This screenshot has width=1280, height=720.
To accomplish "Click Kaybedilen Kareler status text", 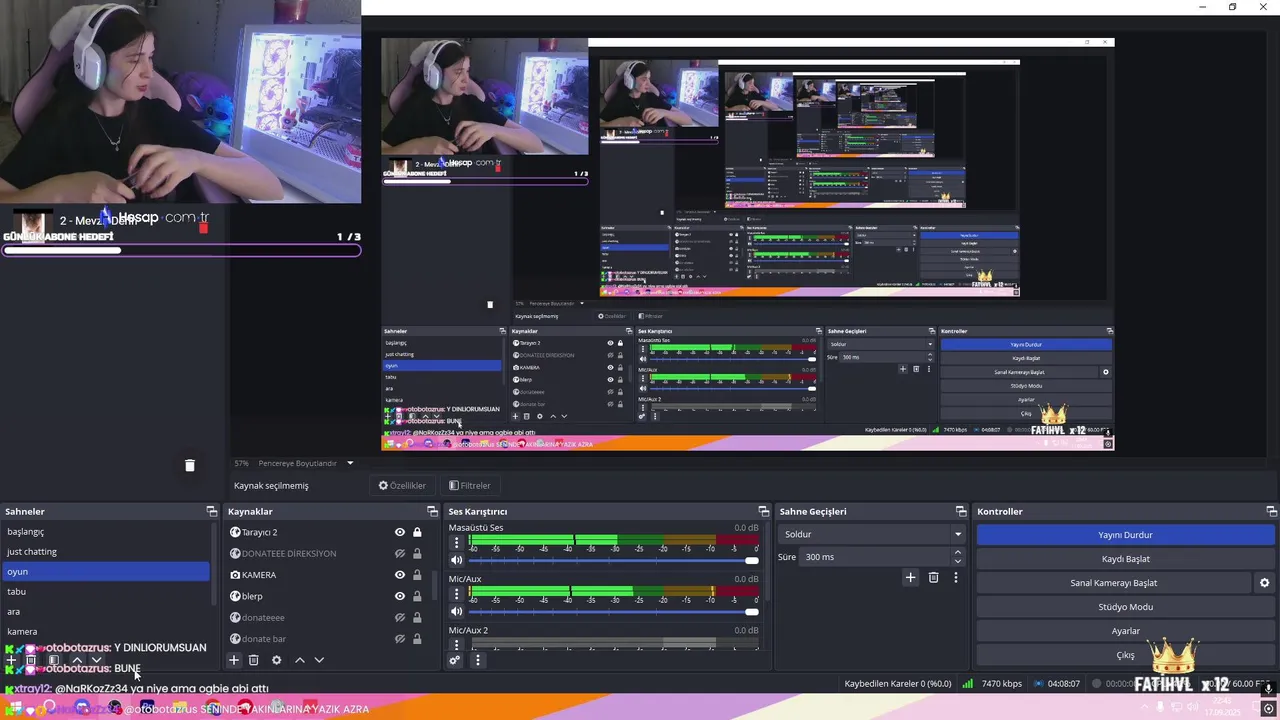I will click(x=898, y=684).
